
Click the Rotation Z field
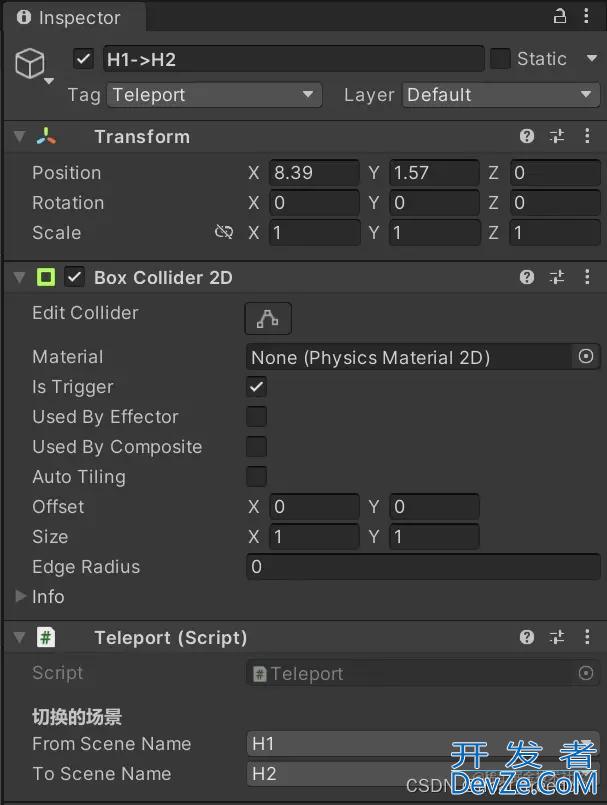(555, 203)
